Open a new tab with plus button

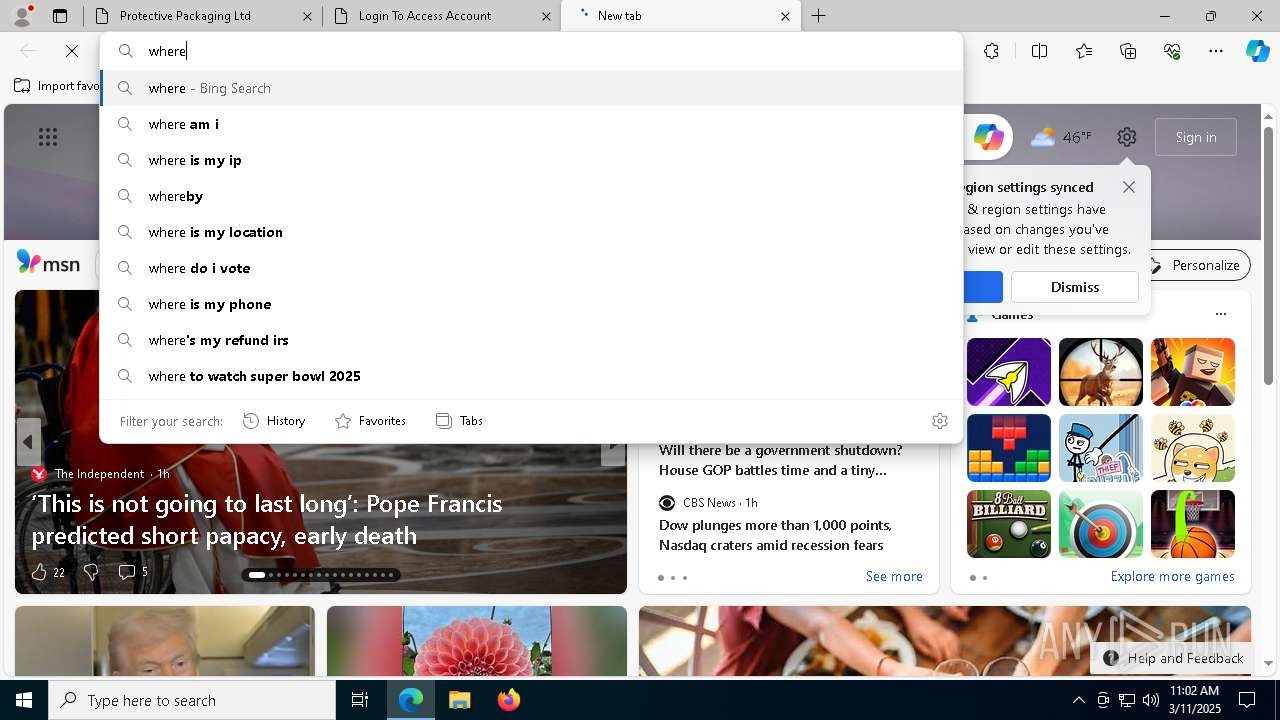pos(819,16)
